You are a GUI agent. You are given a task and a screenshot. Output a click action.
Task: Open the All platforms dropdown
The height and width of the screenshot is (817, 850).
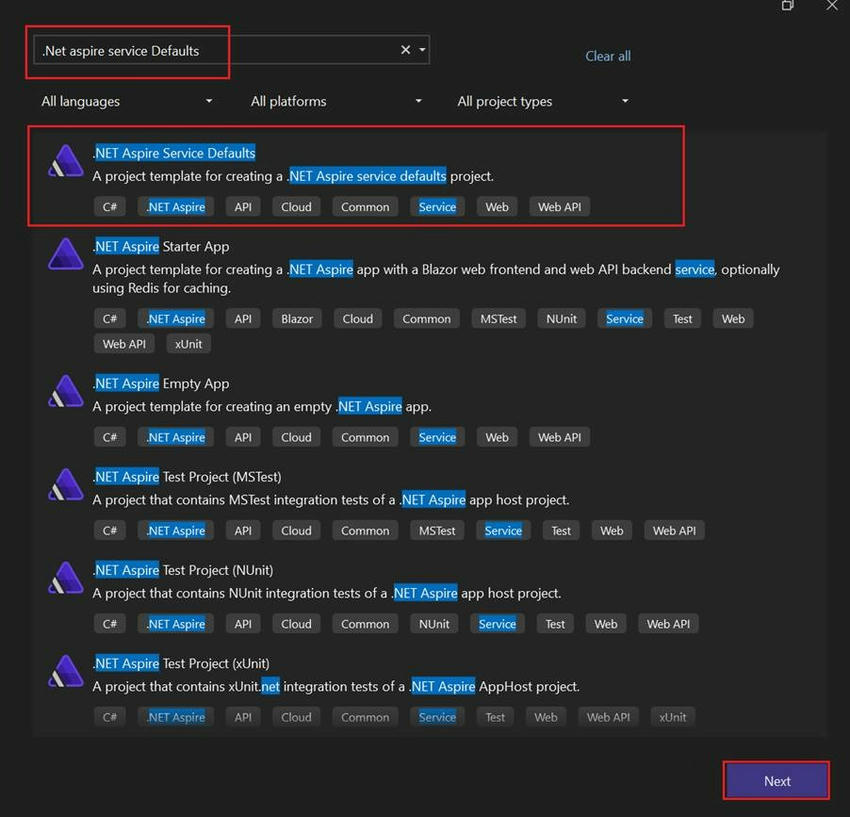coord(337,101)
